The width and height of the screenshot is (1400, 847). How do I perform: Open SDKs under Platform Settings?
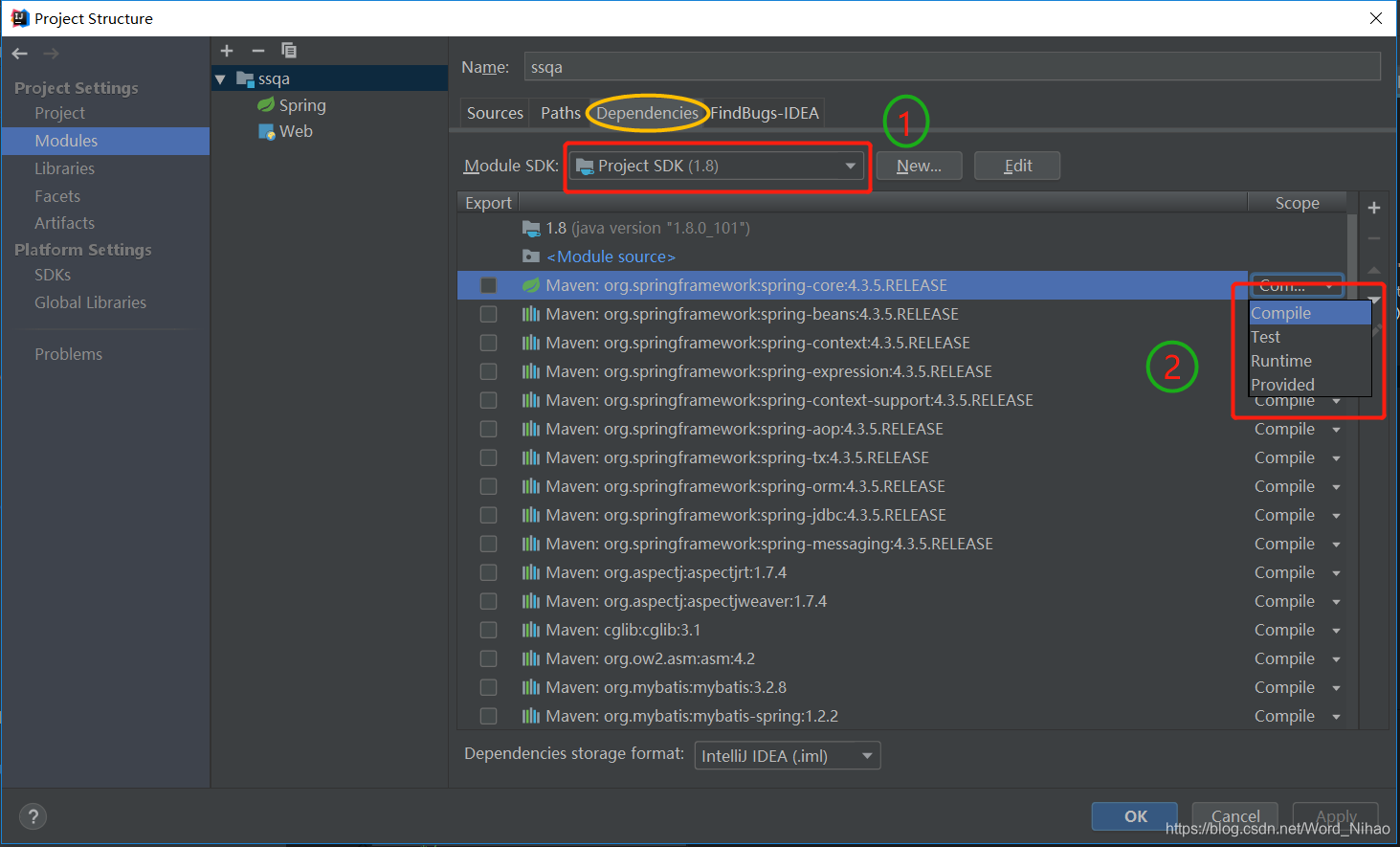53,275
